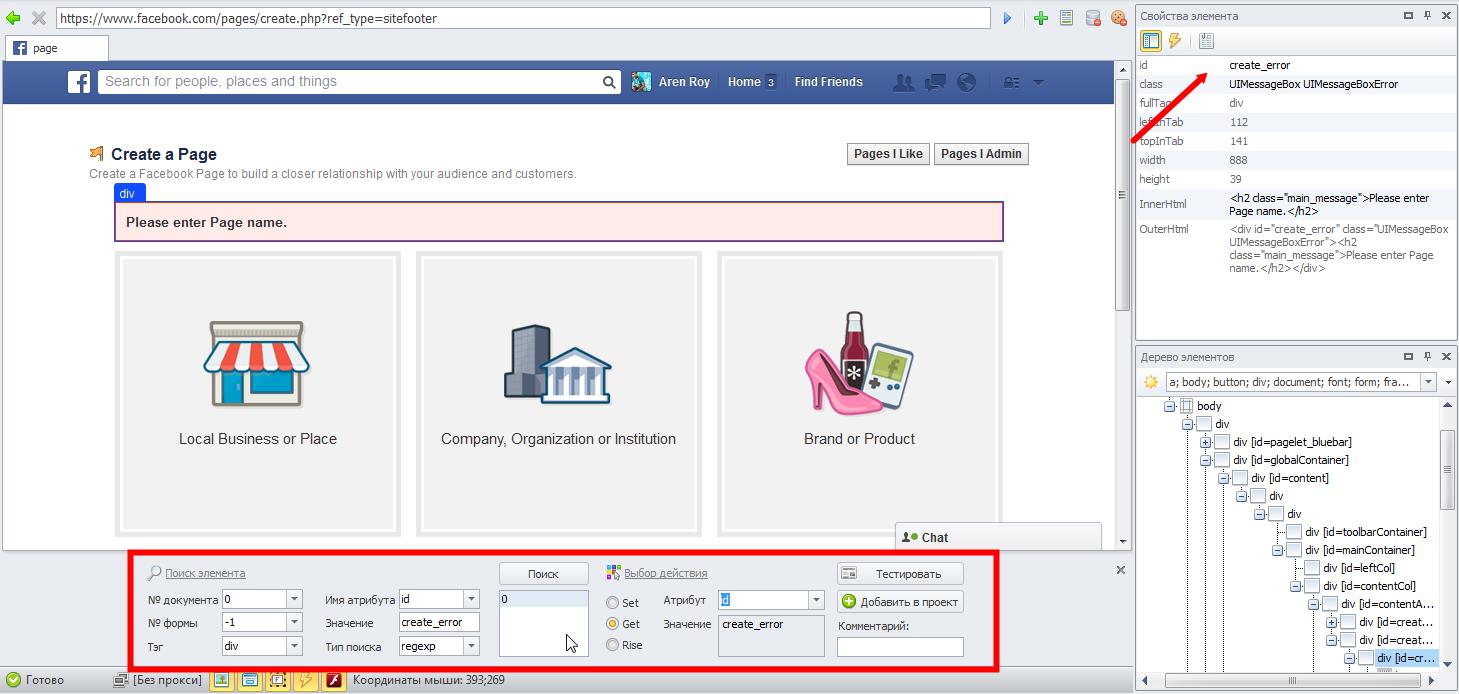Click the search magnifier in Facebook search
The height and width of the screenshot is (694, 1459).
click(609, 82)
